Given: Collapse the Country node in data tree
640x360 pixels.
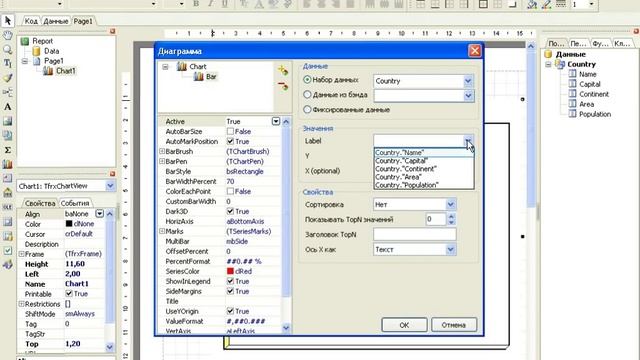Looking at the screenshot, I should (x=549, y=64).
